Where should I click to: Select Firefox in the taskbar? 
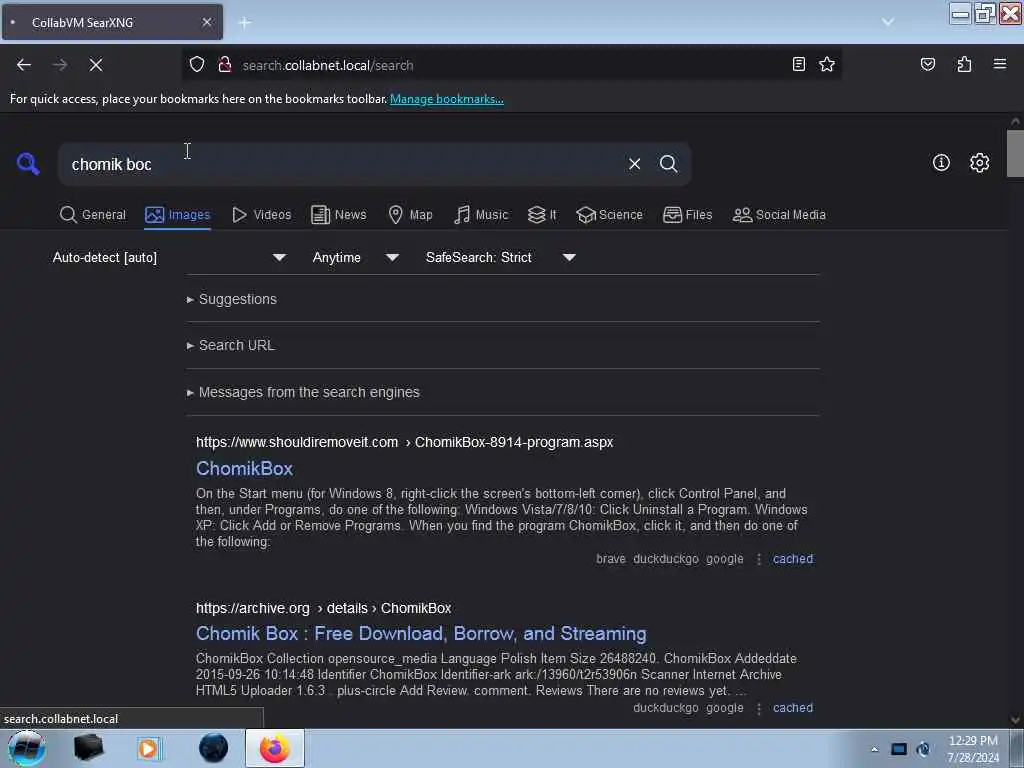274,748
